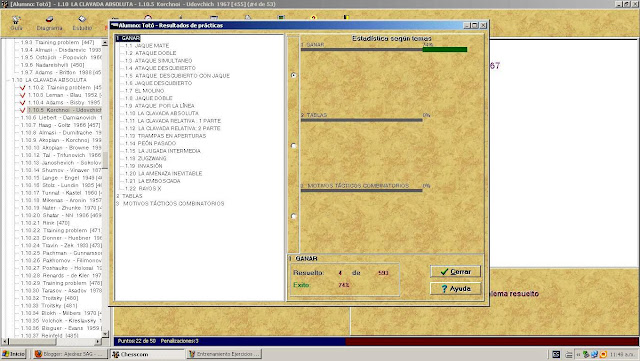
Task: Select 1.20 LA AMENAZA INEVITABLE topic
Action: 164,173
